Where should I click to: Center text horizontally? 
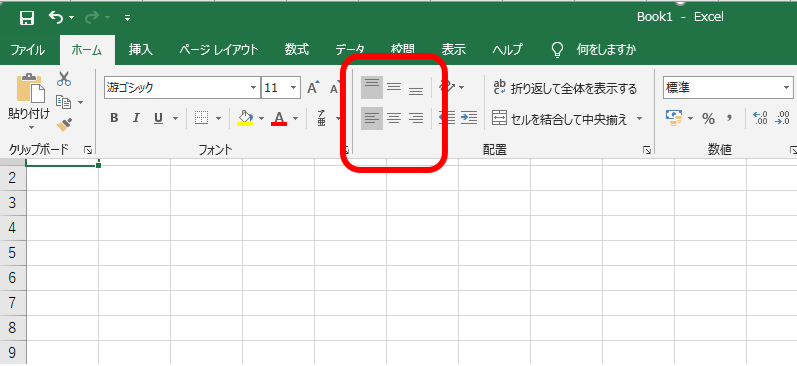click(394, 119)
